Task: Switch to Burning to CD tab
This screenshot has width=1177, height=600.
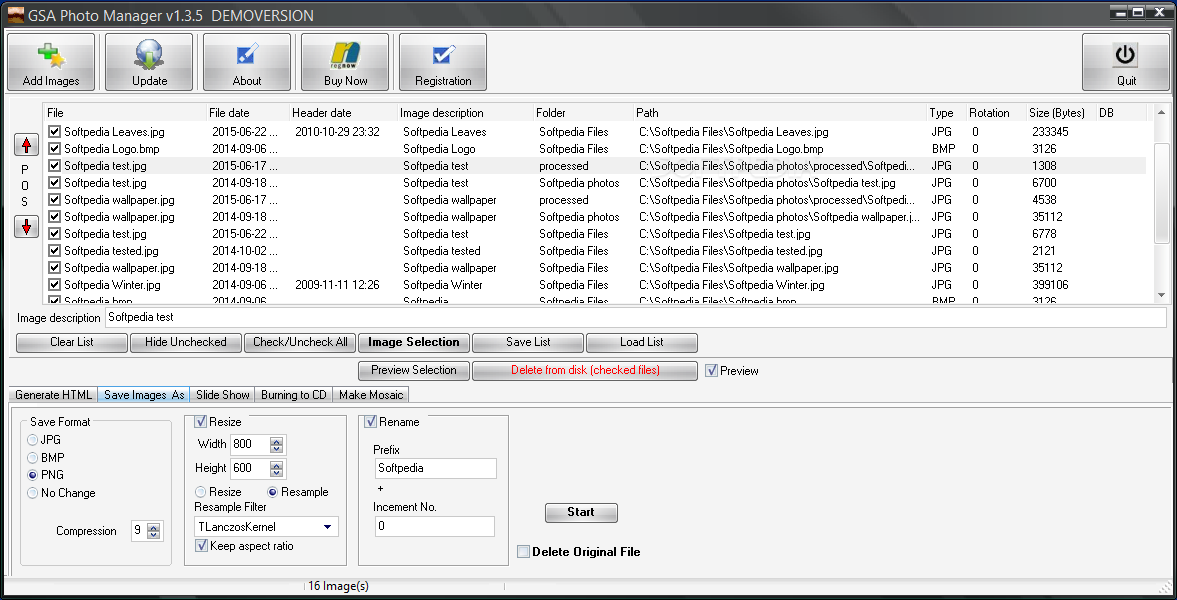Action: tap(293, 394)
